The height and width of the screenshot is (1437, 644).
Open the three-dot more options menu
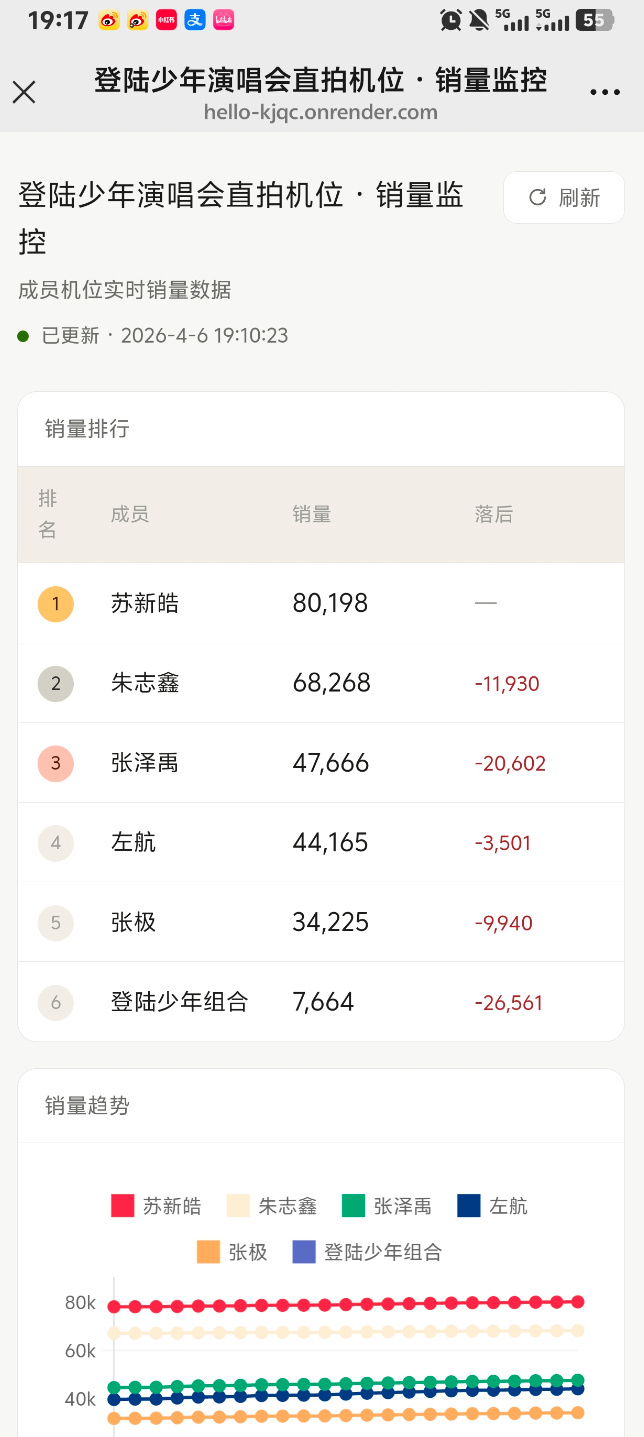(x=605, y=91)
